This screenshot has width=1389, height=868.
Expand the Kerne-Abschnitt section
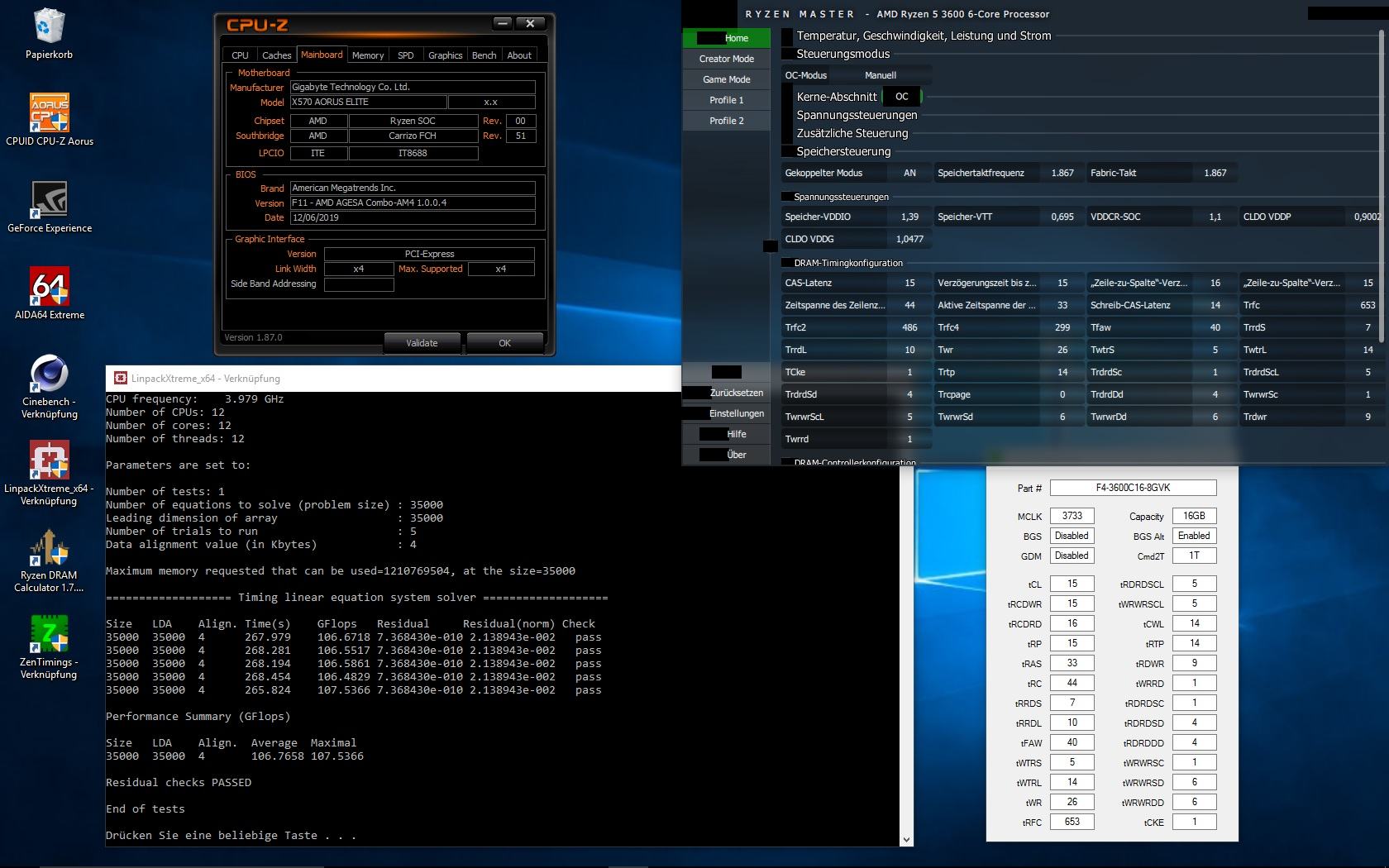836,97
